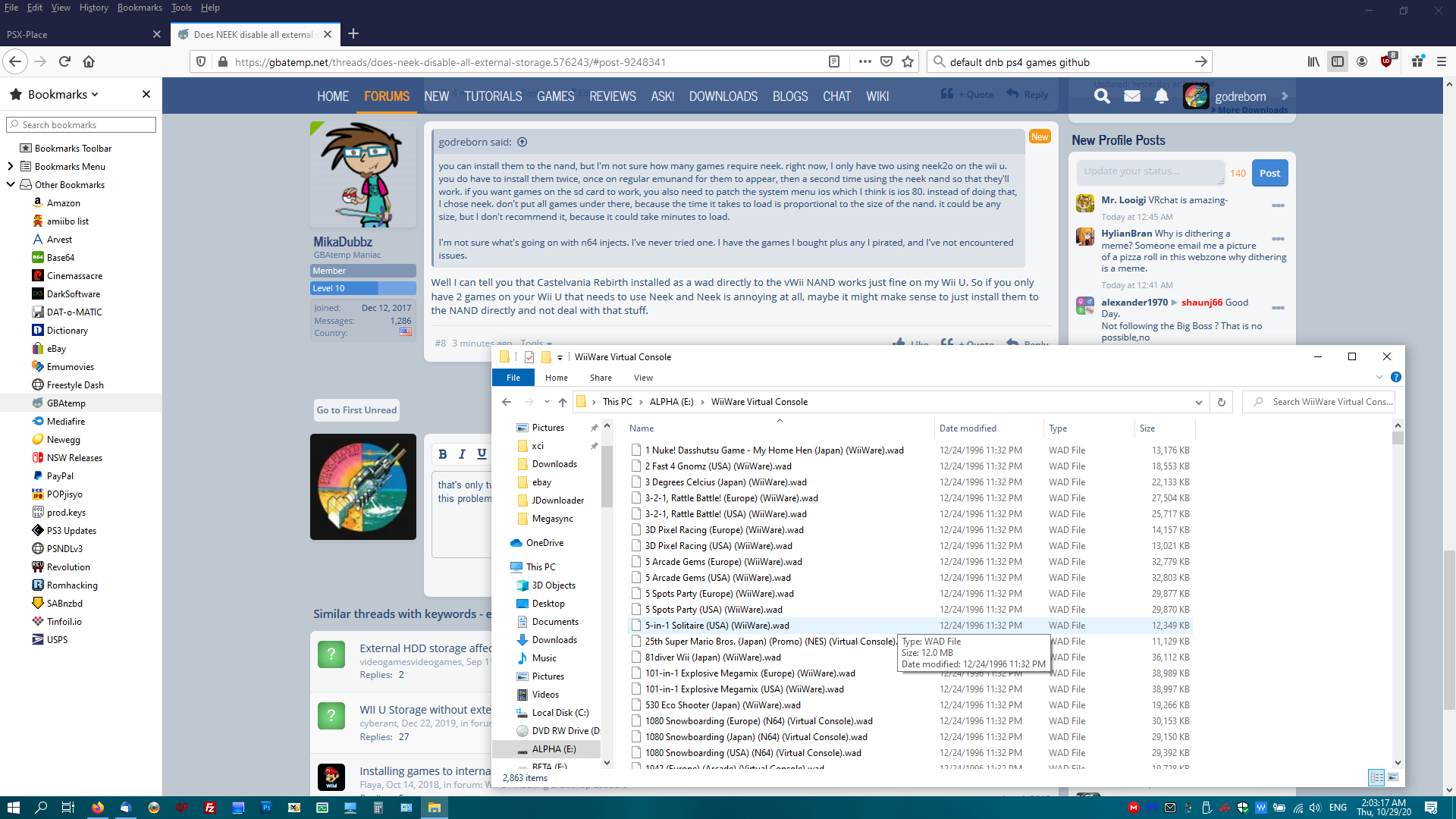Open the Action Center notification icon
Screen dimensions: 1456x819
click(1431, 808)
